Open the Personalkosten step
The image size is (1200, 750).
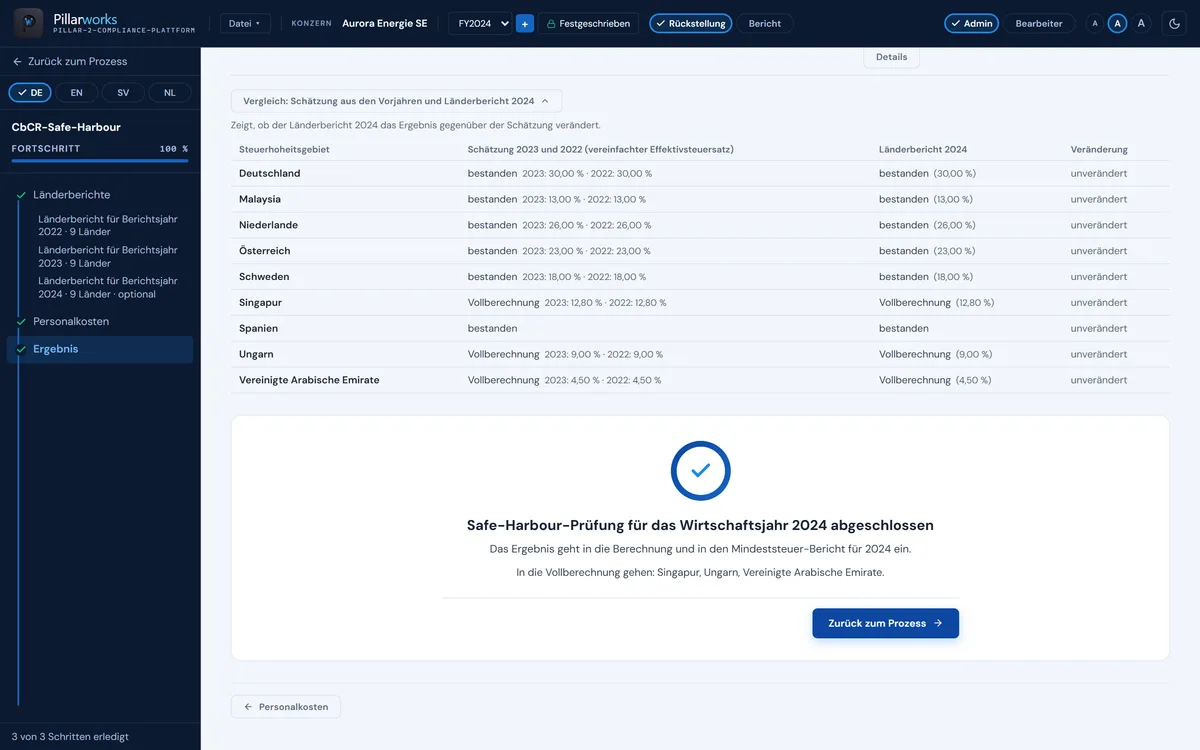click(71, 321)
